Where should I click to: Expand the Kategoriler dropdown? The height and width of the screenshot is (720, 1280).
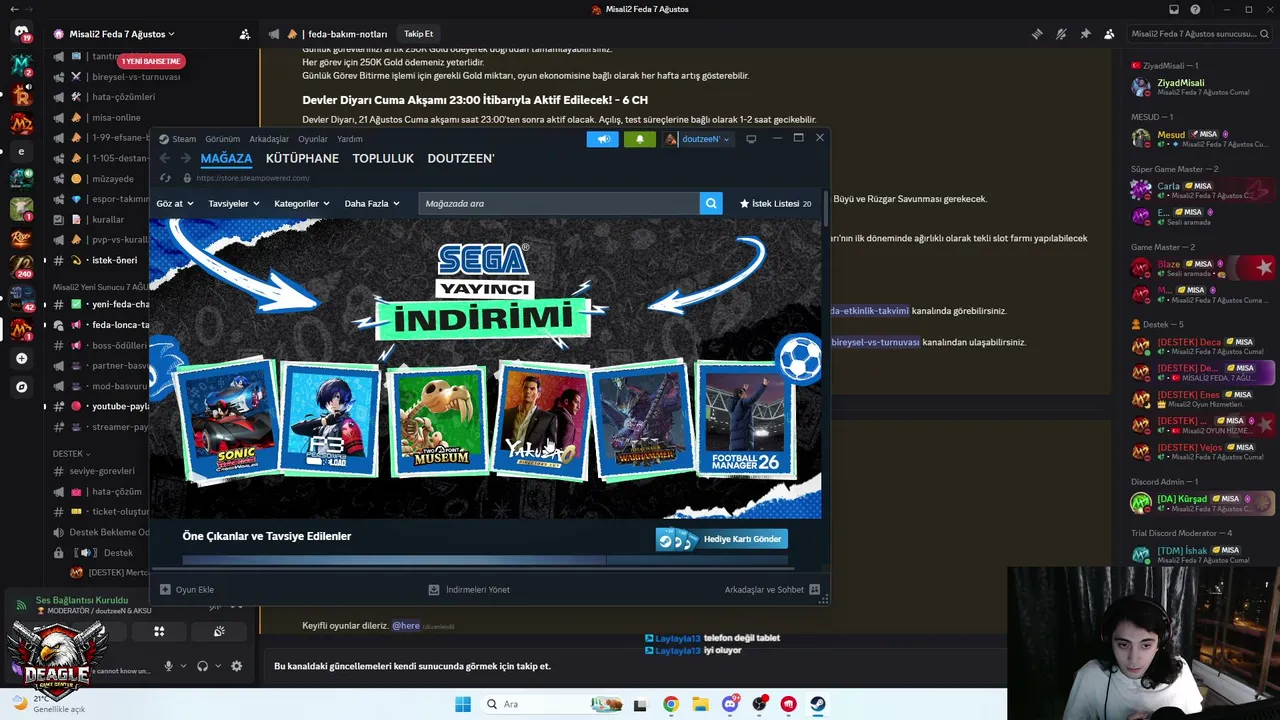pos(302,203)
